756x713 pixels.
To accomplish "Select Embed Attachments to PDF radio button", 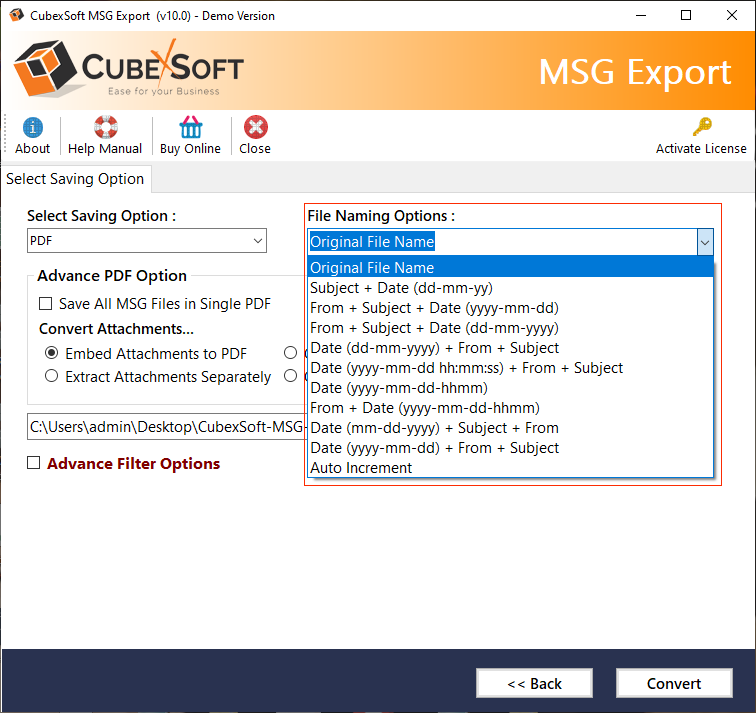I will point(52,353).
